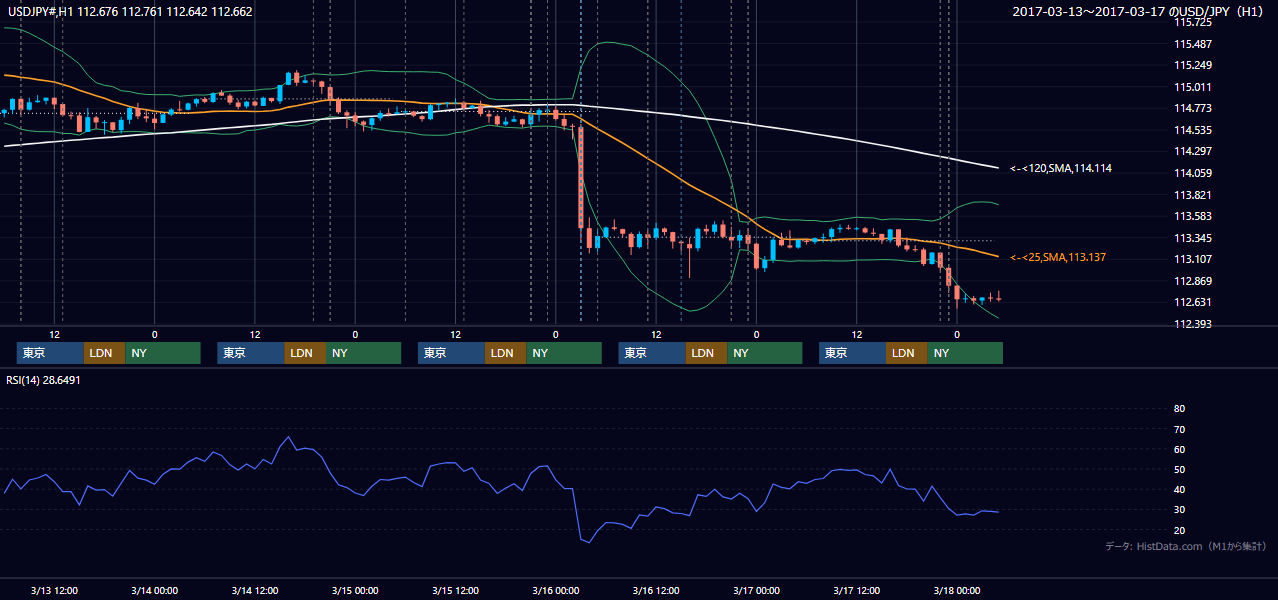Click the 3/15 12:00 date label
The width and height of the screenshot is (1278, 600).
[455, 590]
